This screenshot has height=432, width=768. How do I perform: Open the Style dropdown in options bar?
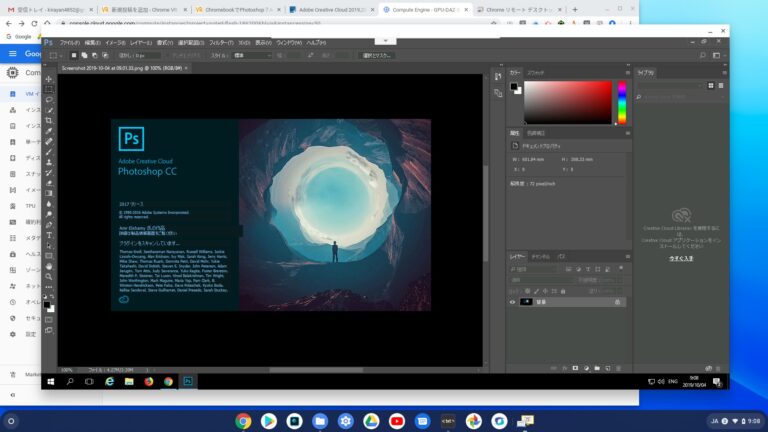252,55
